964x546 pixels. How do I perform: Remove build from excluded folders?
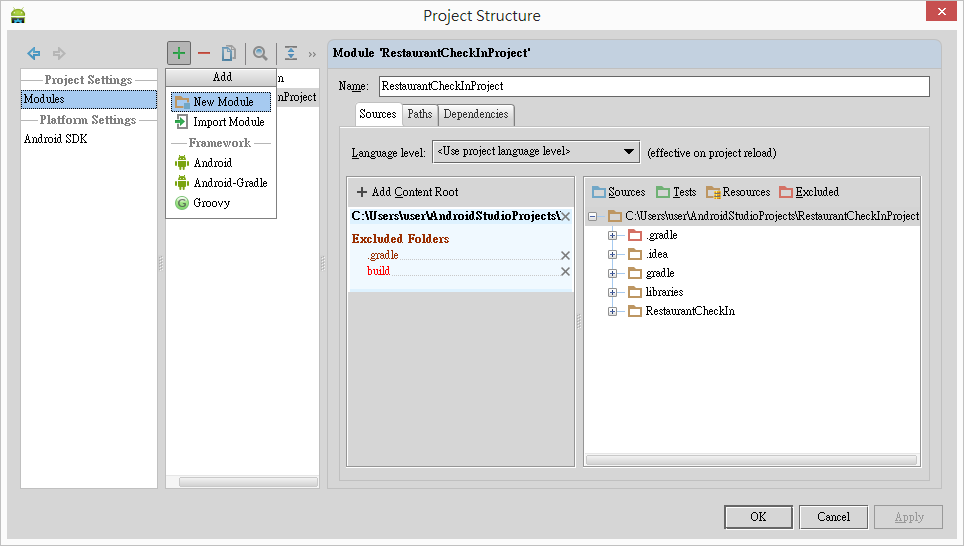click(x=565, y=271)
